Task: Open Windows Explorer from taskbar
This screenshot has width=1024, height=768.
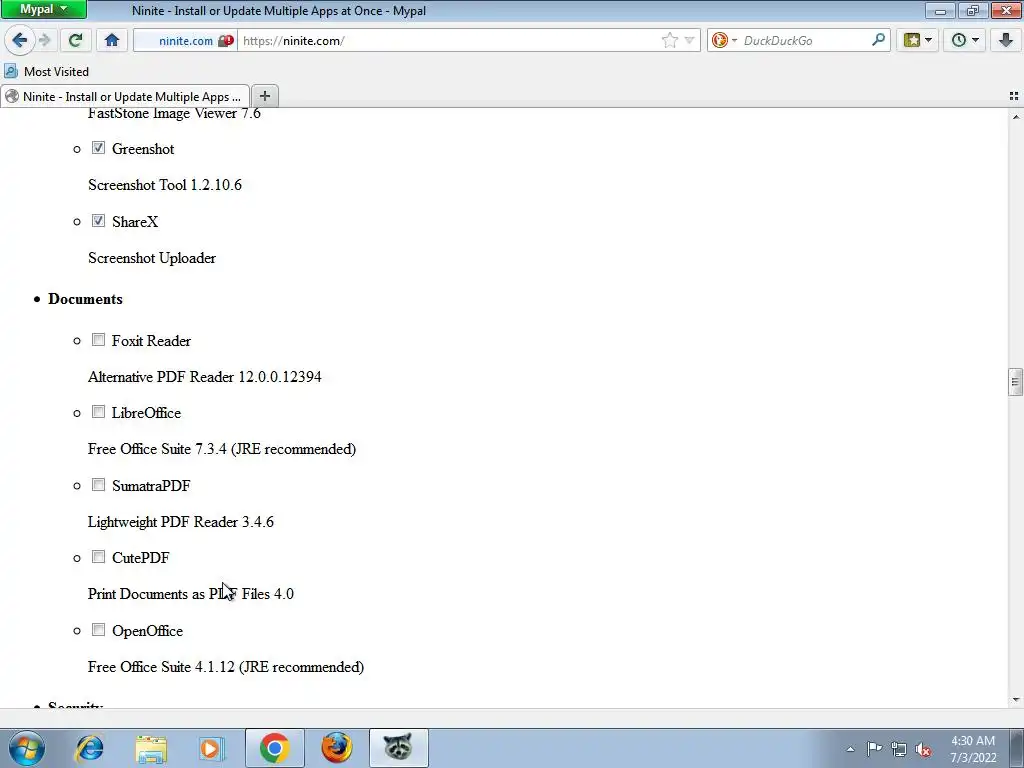Action: click(x=151, y=748)
